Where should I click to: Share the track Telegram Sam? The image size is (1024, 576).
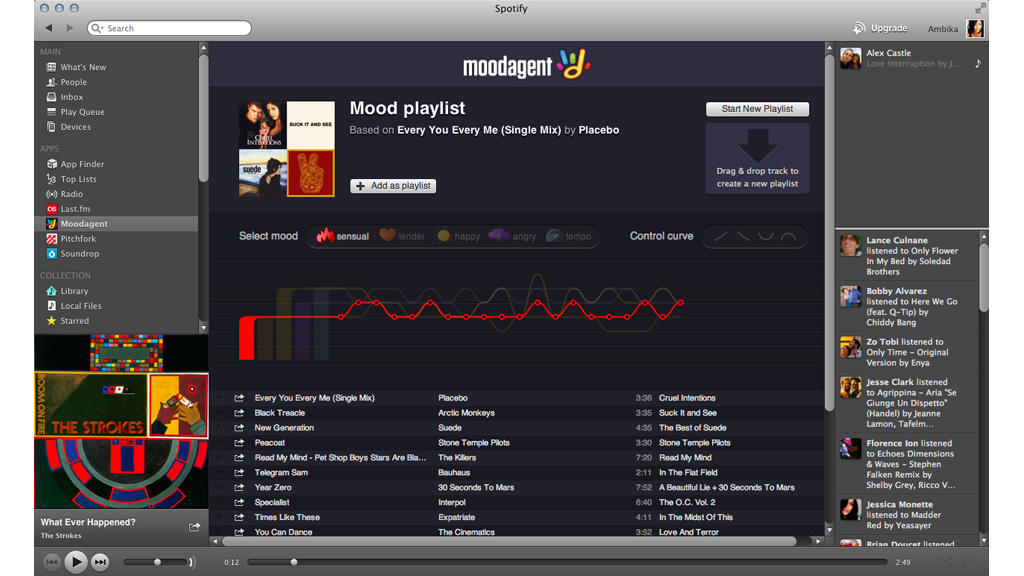(239, 473)
